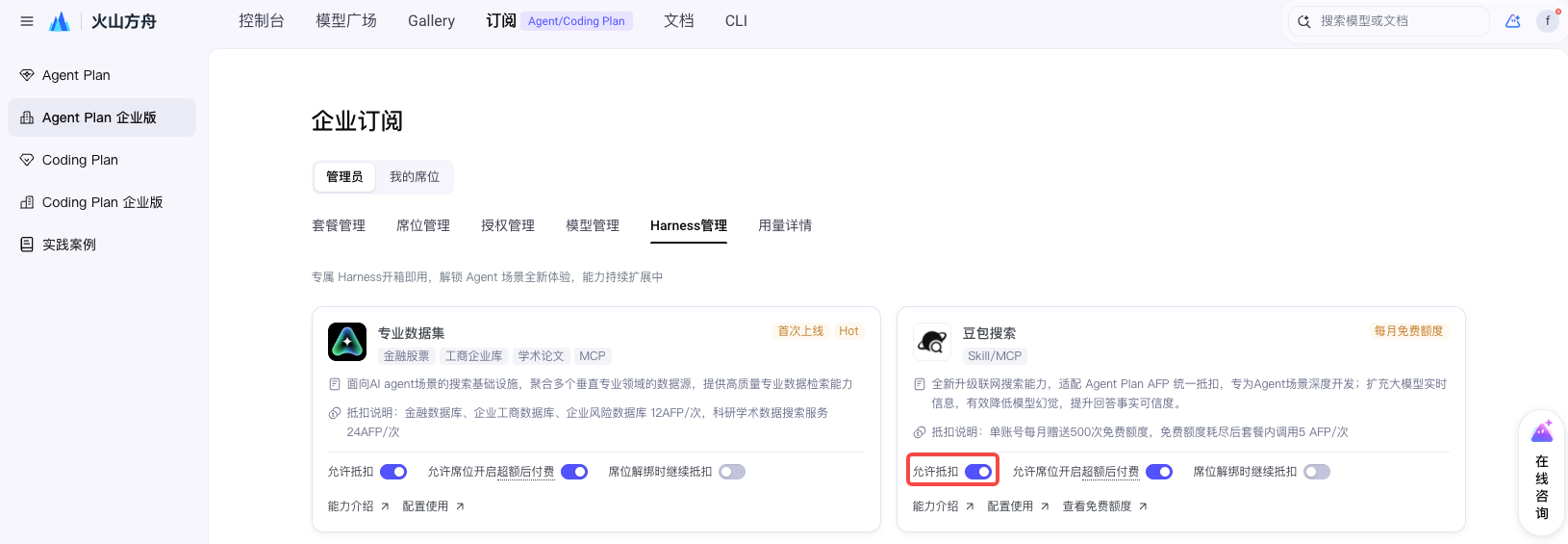The image size is (1568, 544).
Task: Click the 专业数据集 app logo
Action: click(x=347, y=342)
